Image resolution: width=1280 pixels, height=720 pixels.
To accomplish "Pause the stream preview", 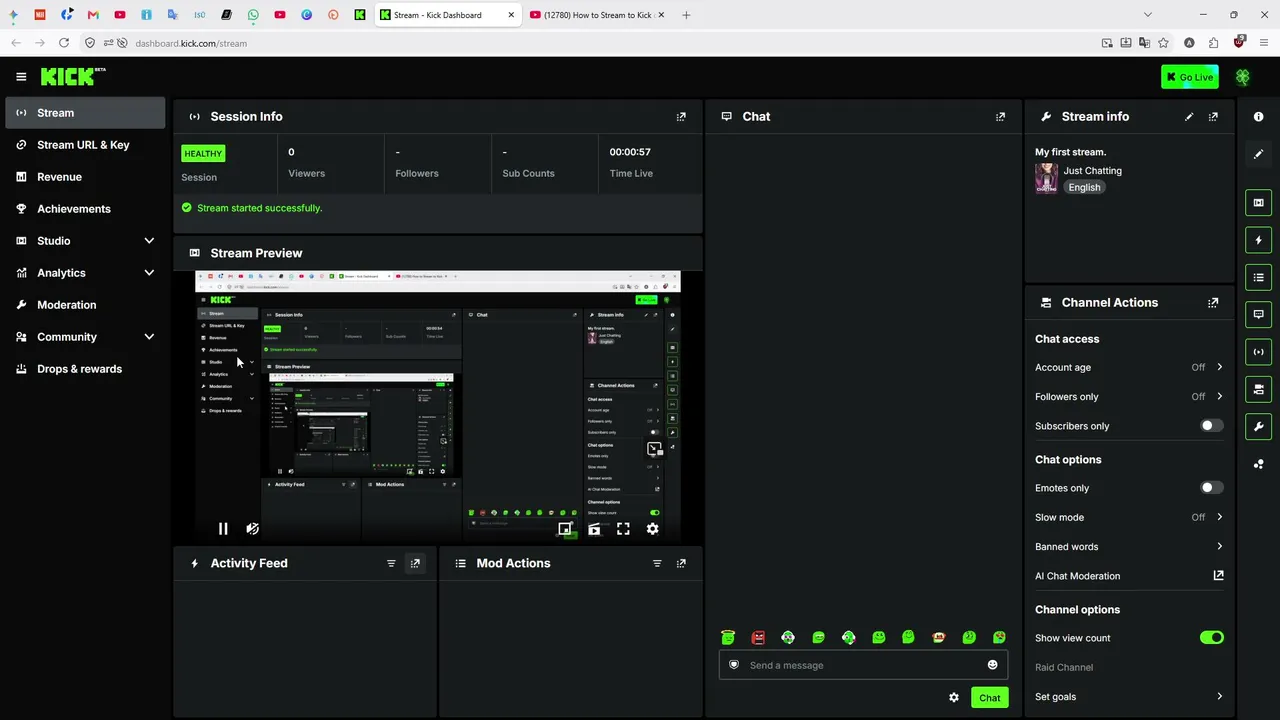I will pos(223,529).
